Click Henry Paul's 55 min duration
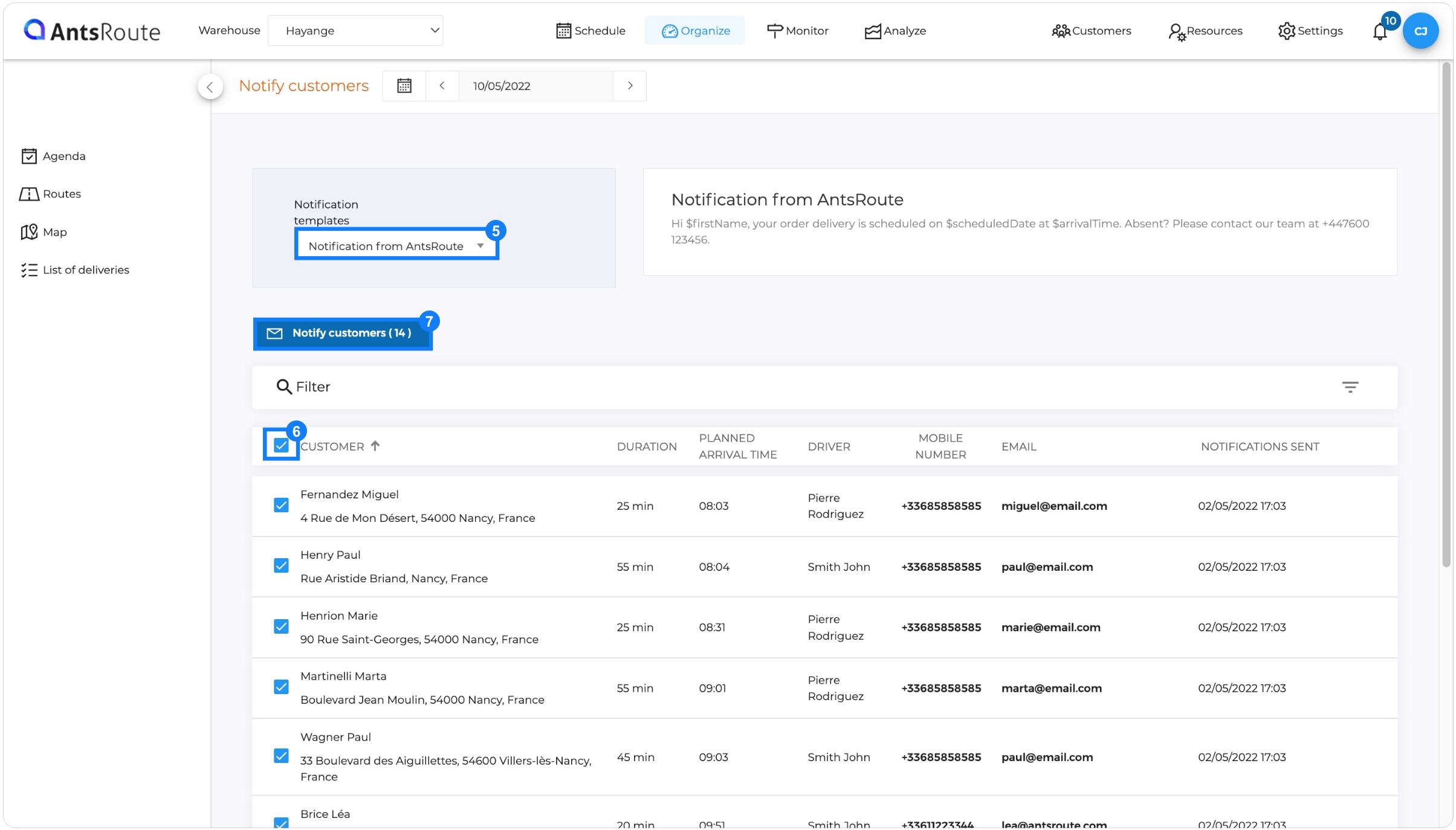 point(635,567)
